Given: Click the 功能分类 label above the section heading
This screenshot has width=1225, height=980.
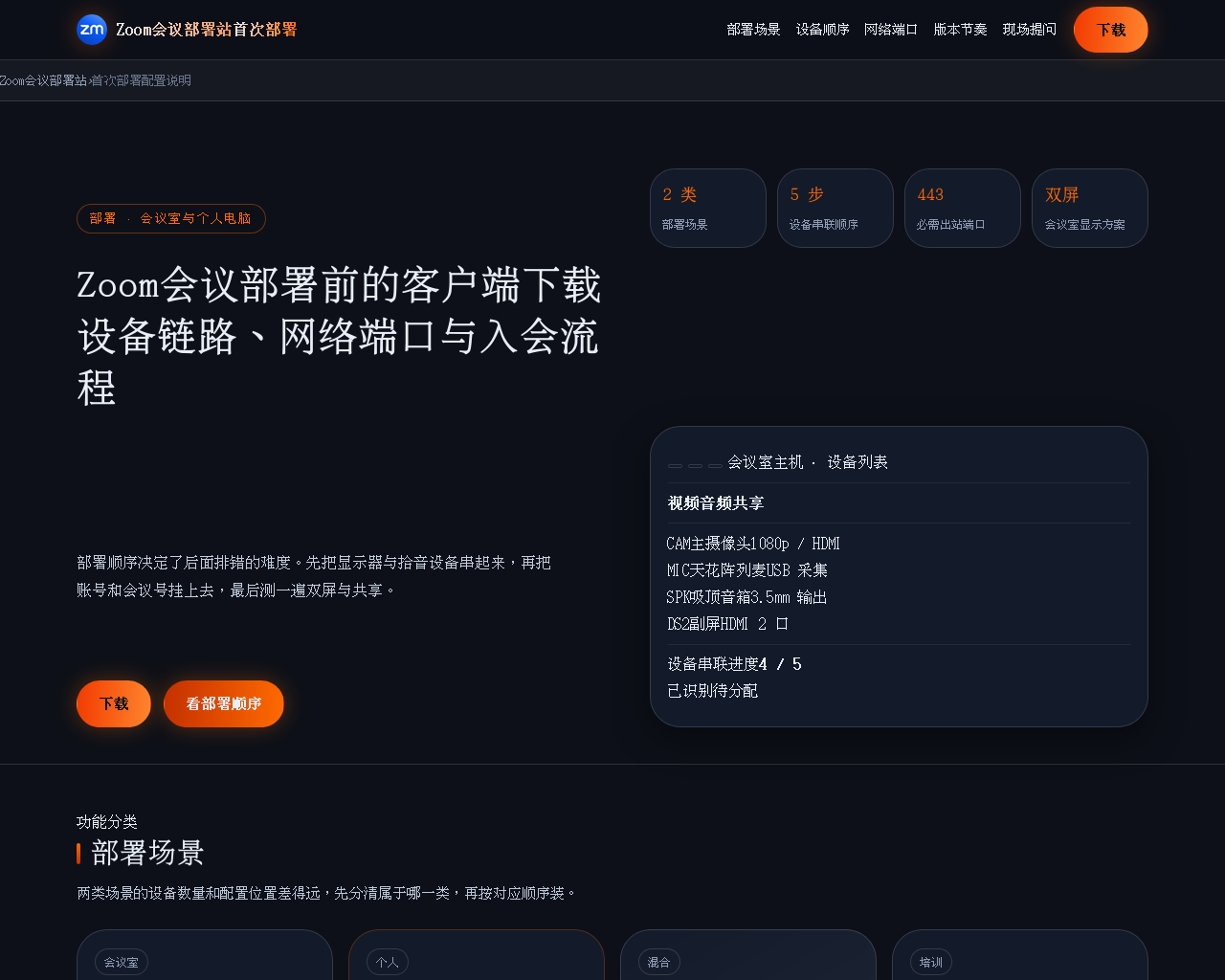Looking at the screenshot, I should coord(107,822).
